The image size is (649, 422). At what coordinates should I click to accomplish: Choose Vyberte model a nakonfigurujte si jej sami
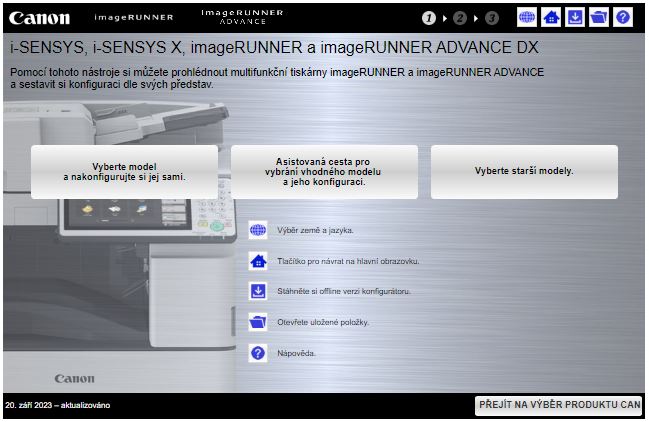(x=125, y=172)
